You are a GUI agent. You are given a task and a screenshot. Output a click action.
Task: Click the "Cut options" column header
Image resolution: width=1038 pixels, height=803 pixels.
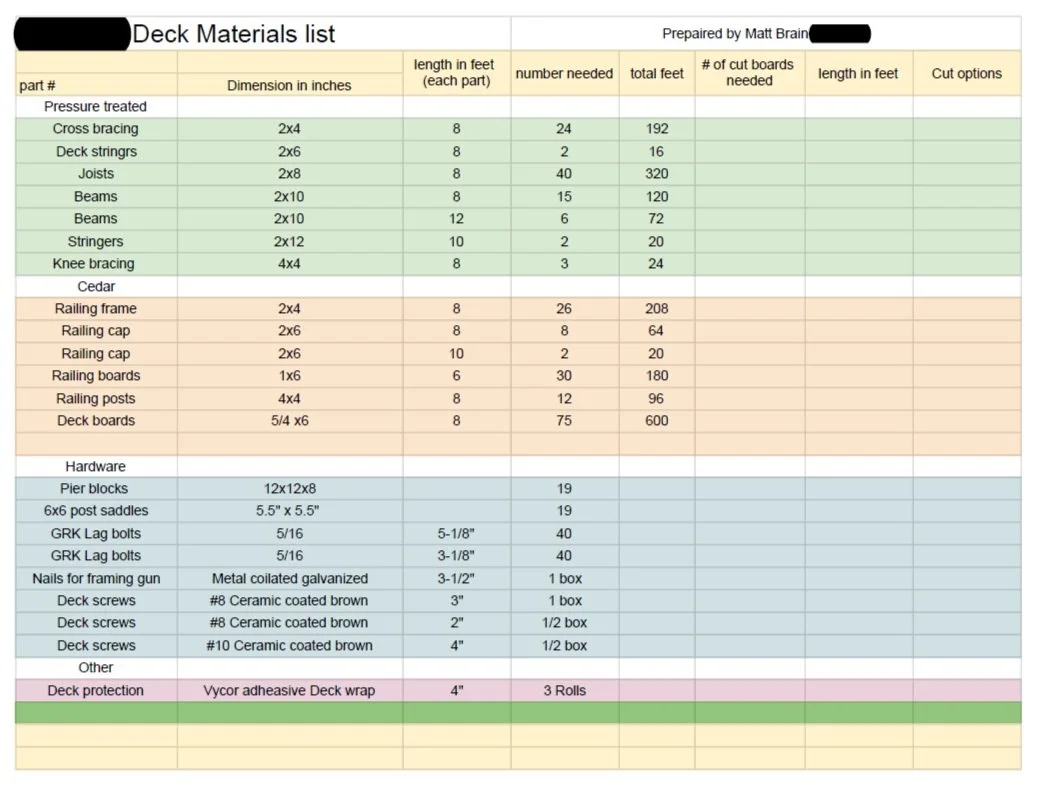coord(967,73)
